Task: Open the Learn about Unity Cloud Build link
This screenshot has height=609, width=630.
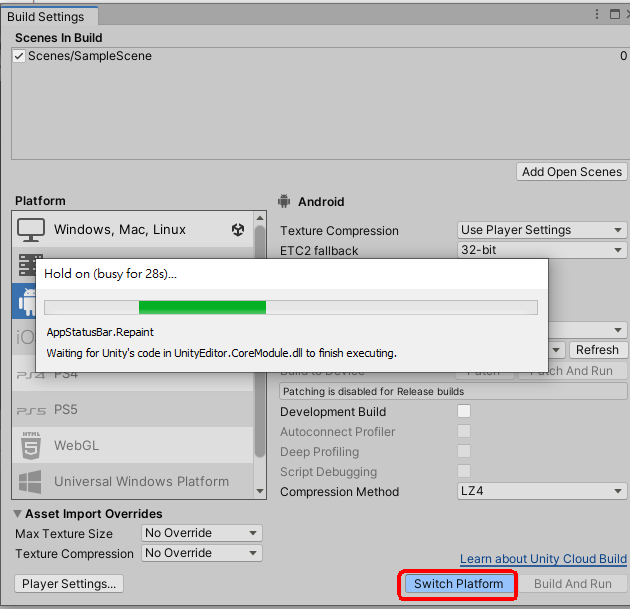Action: (543, 559)
